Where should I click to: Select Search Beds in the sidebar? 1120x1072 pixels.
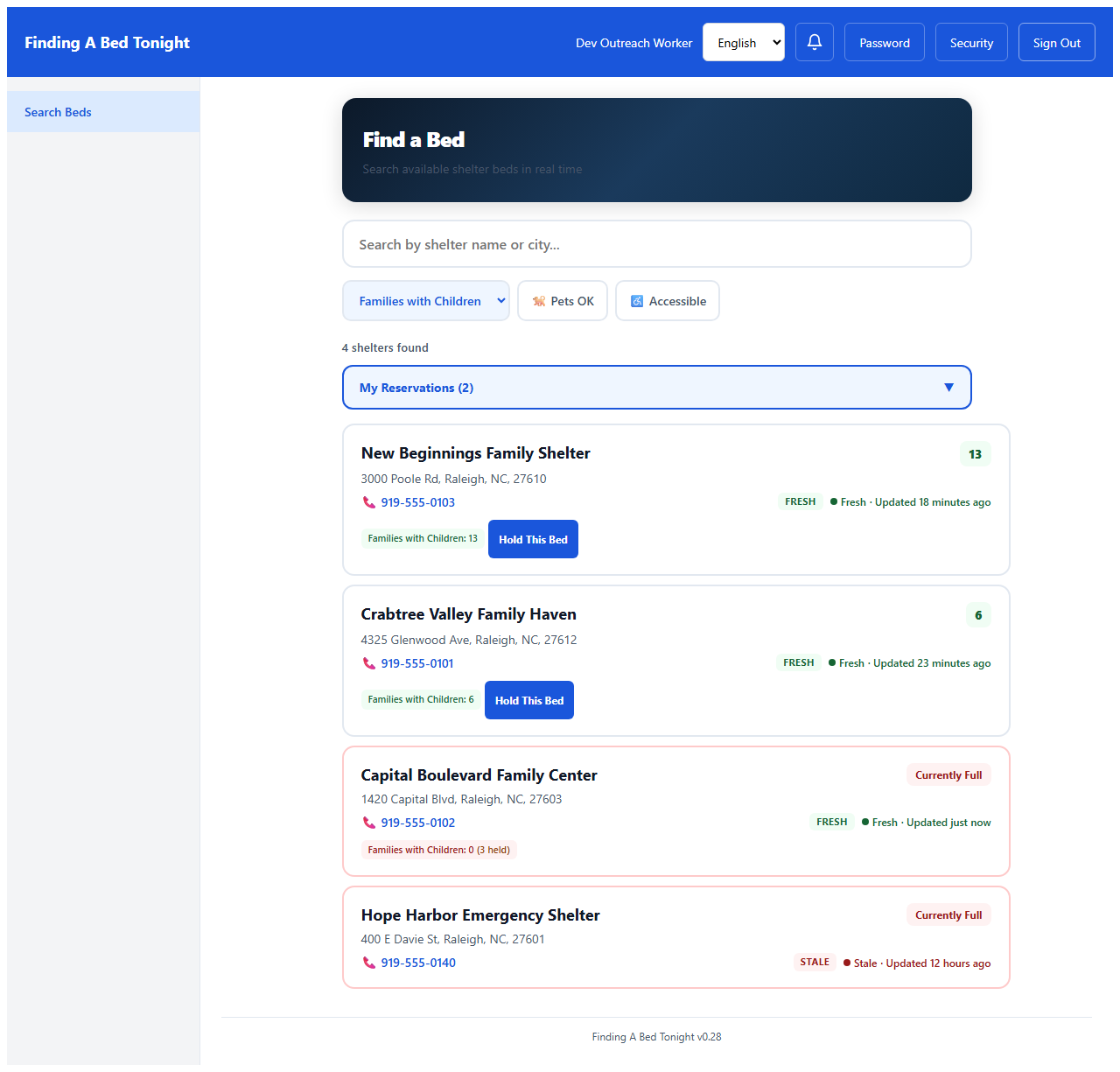click(58, 111)
